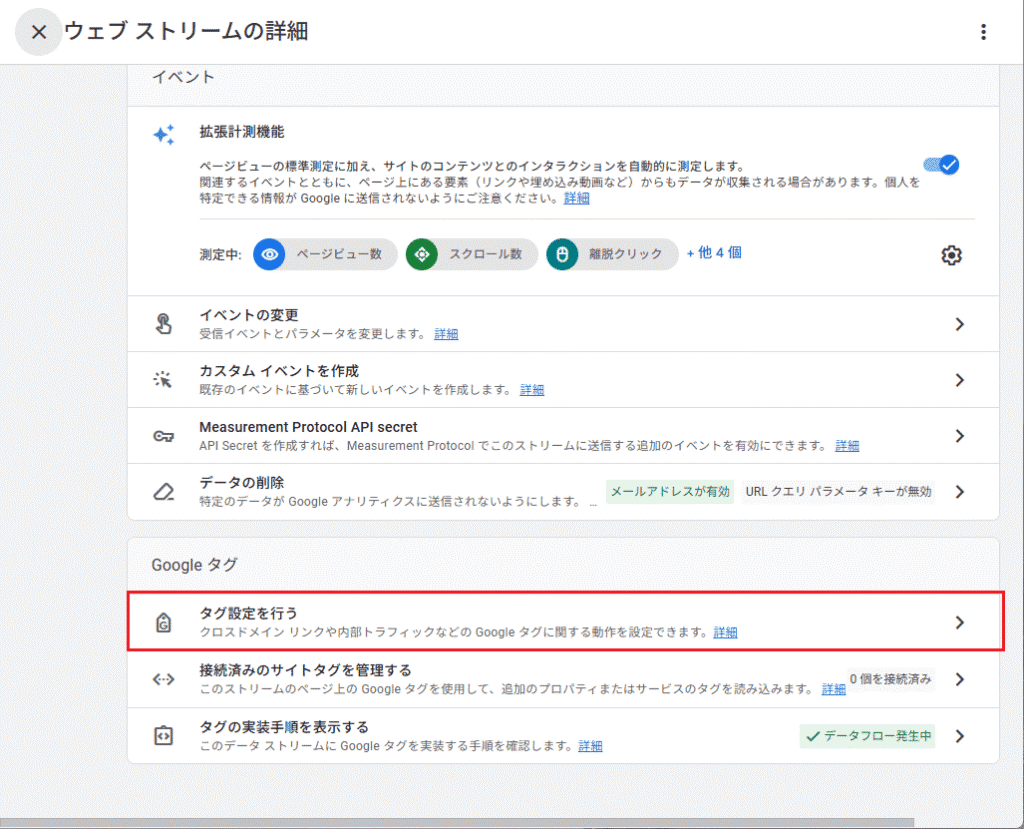
Task: Expand the タグ設定を行う row chevron
Action: (x=959, y=620)
